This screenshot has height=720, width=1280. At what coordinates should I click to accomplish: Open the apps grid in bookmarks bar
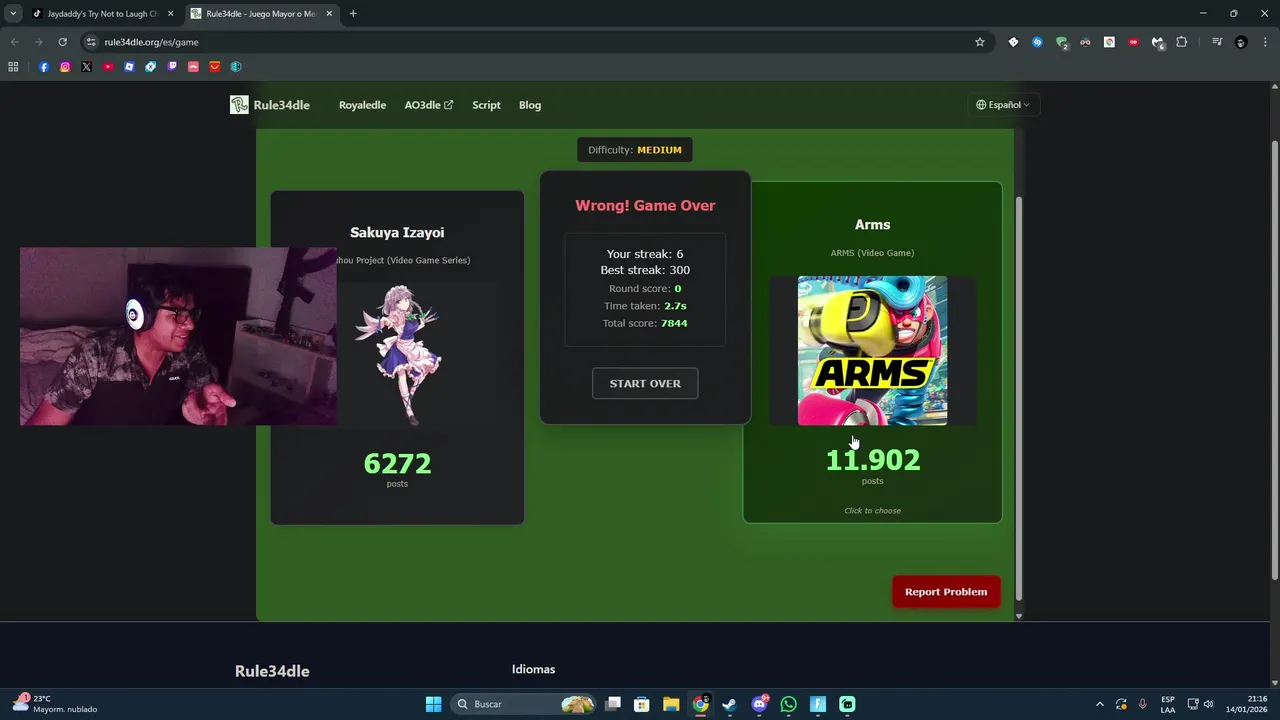(13, 67)
